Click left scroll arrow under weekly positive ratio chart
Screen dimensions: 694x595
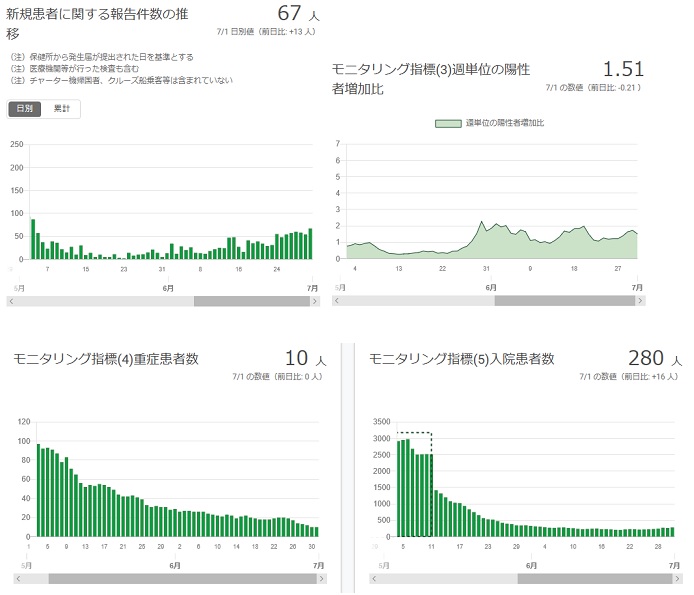338,301
